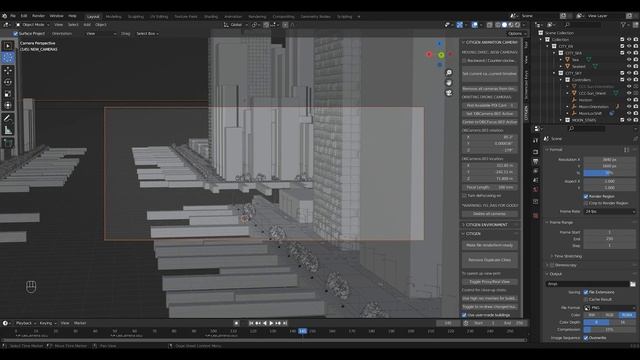Click Remove Duplicate Cities button
The image size is (640, 360).
click(490, 260)
